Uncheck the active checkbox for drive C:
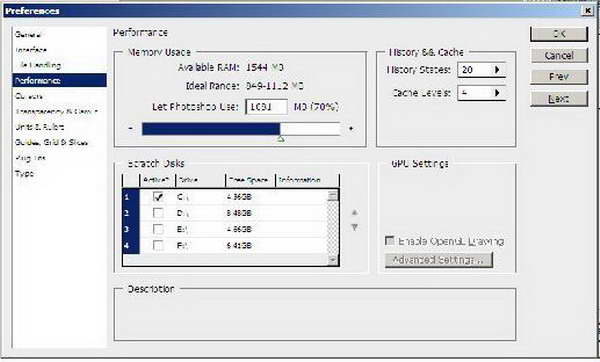Image resolution: width=600 pixels, height=362 pixels. (x=158, y=197)
